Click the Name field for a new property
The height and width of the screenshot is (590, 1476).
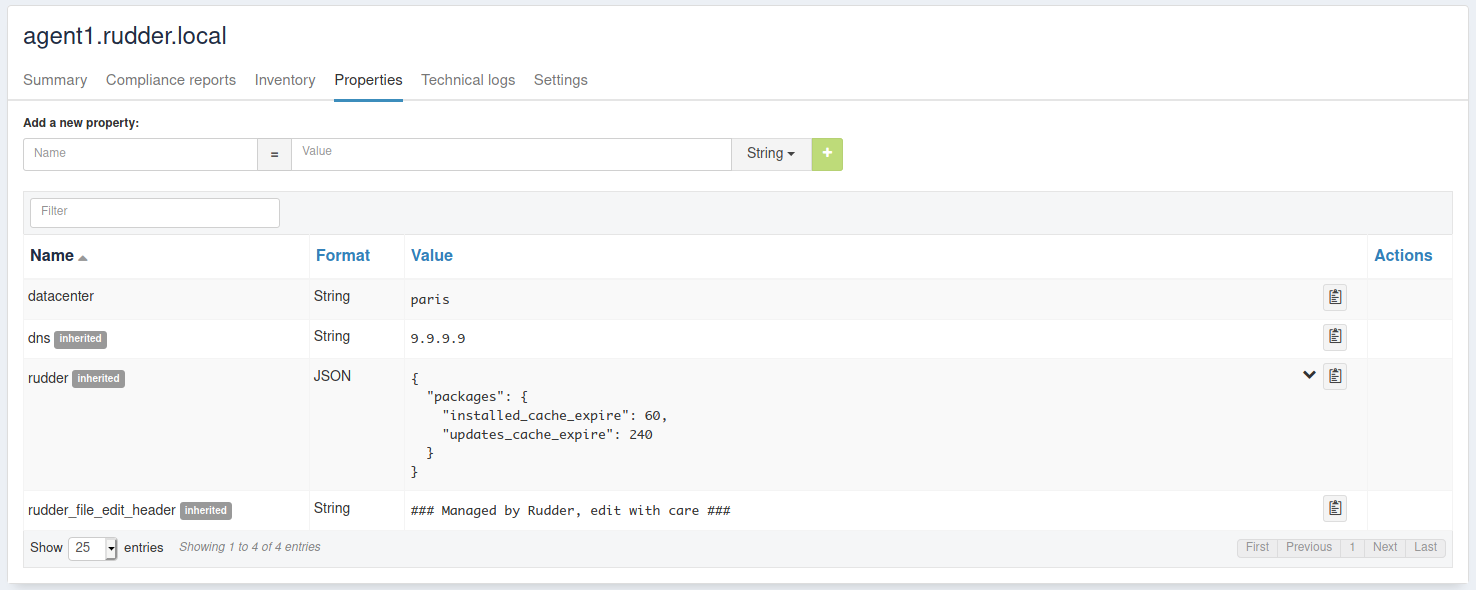click(140, 154)
